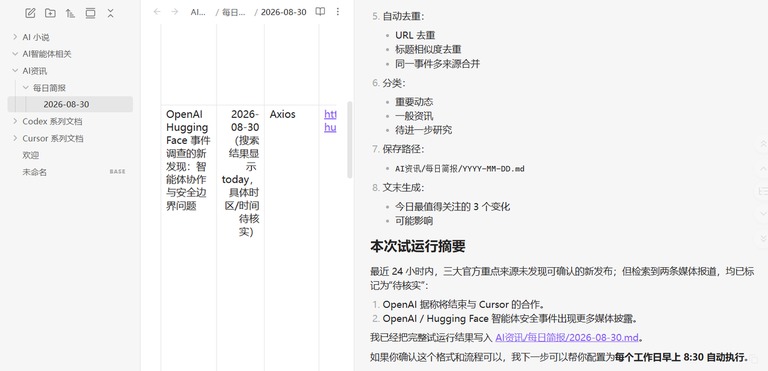Create a new note with the pencil icon
Screen dimensions: 768x371
(x=30, y=13)
